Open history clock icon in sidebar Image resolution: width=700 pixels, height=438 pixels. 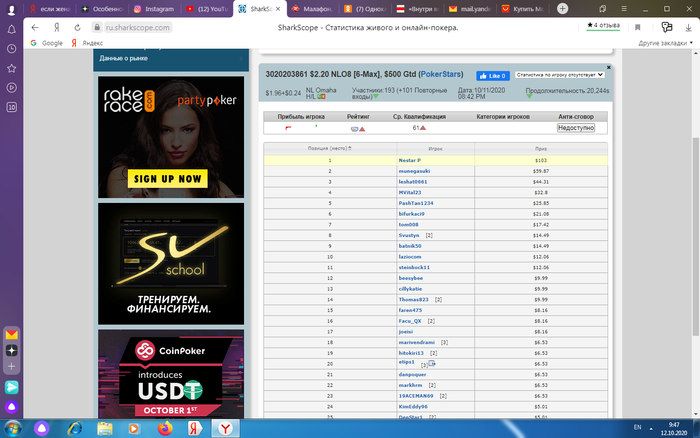pyautogui.click(x=12, y=49)
